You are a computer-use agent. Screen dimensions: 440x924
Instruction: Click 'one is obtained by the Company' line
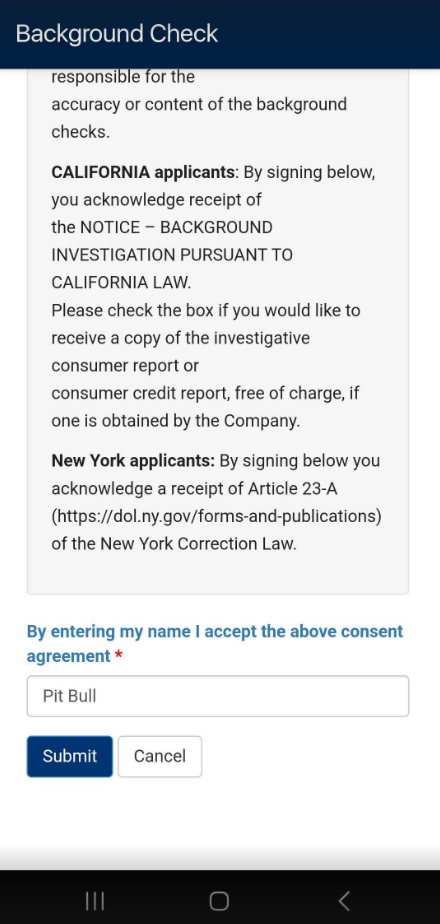(x=176, y=421)
